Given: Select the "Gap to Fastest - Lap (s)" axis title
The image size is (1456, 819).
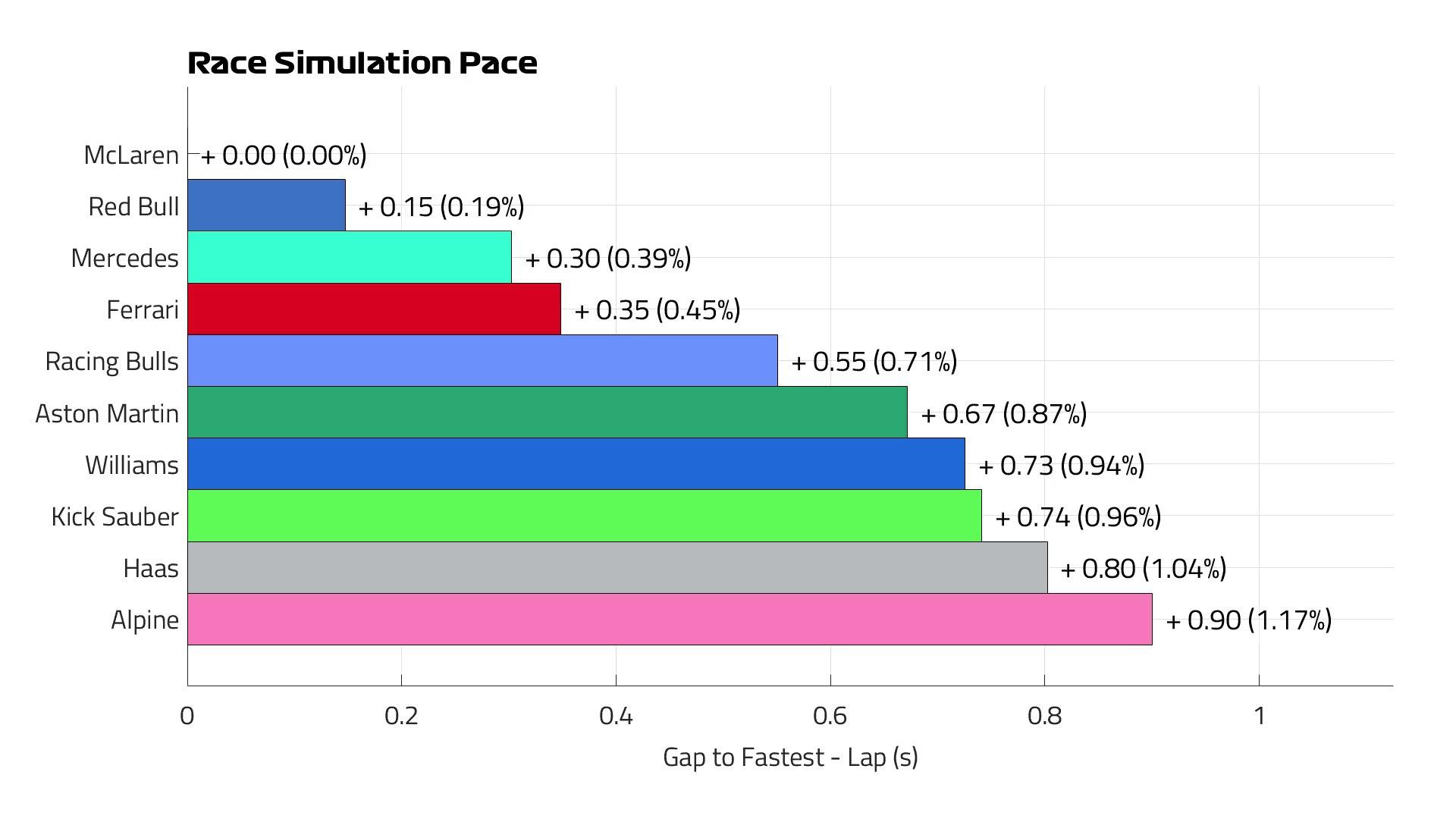Looking at the screenshot, I should click(790, 757).
